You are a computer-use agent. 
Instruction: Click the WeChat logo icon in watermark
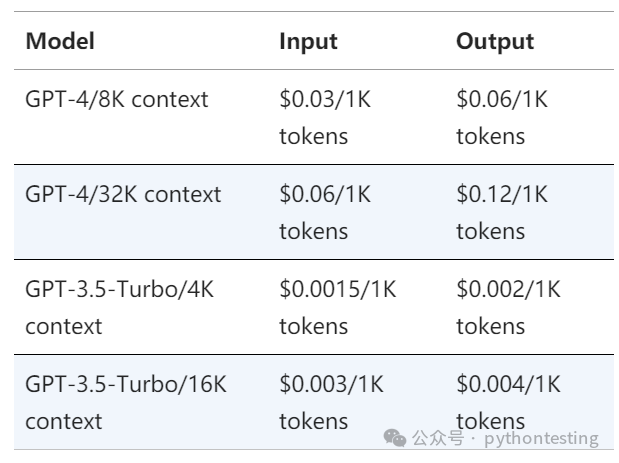[394, 438]
